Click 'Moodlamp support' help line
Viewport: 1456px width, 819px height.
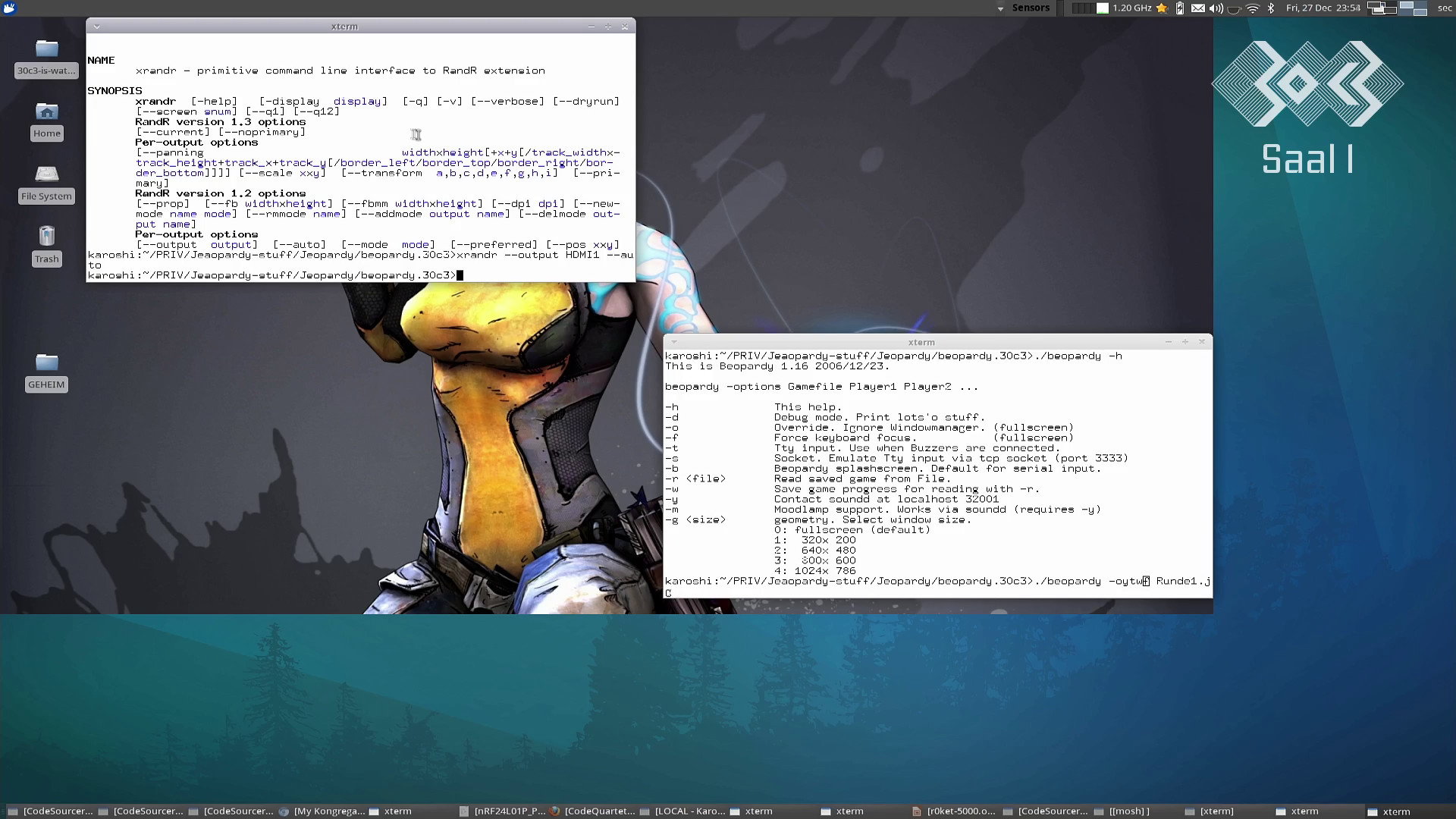tap(938, 509)
